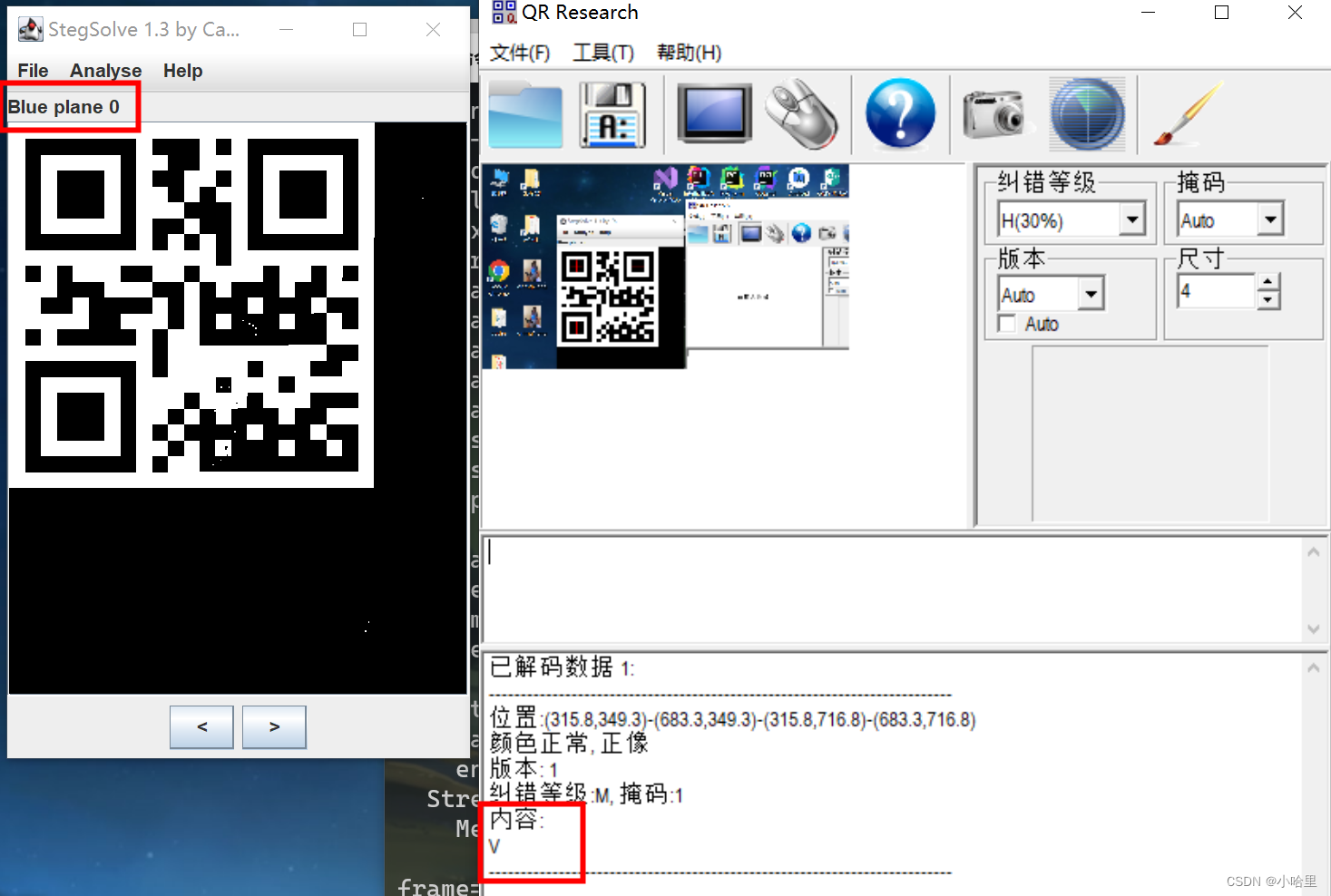Viewport: 1331px width, 896px height.
Task: Click the 尺寸 input field showing 4
Action: point(1217,291)
